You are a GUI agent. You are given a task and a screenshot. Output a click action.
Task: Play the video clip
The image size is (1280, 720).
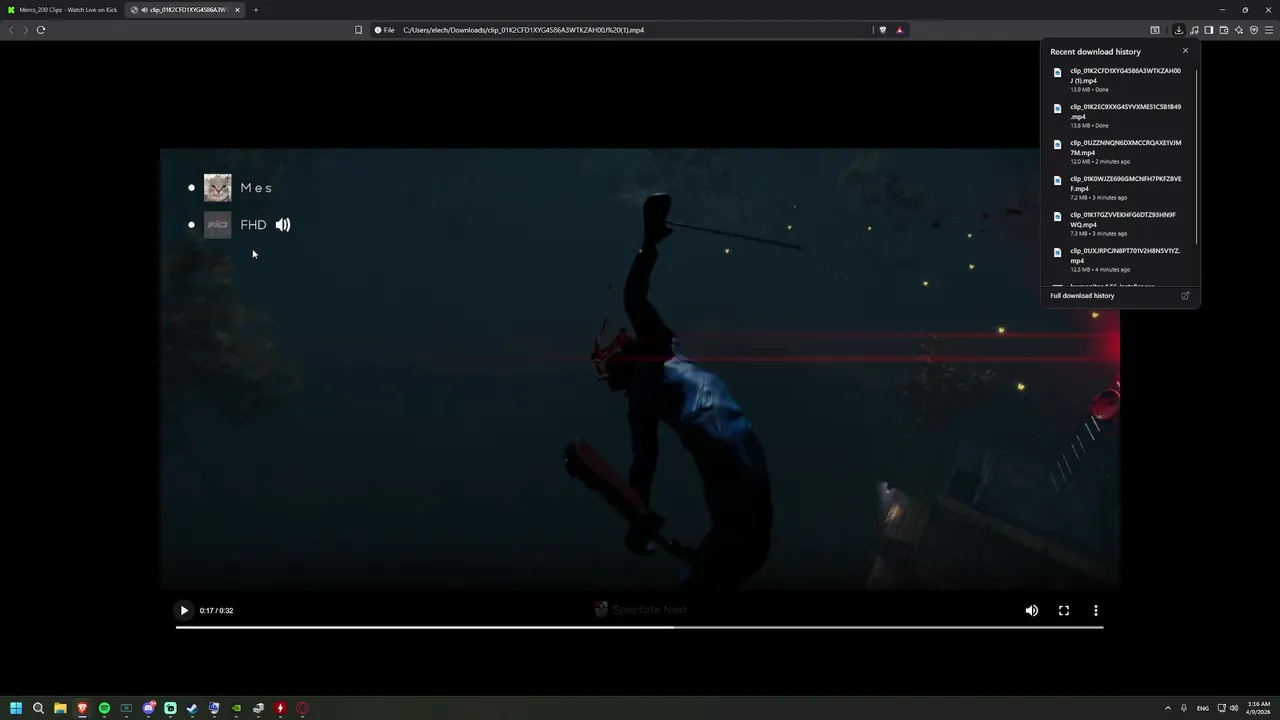[x=184, y=610]
